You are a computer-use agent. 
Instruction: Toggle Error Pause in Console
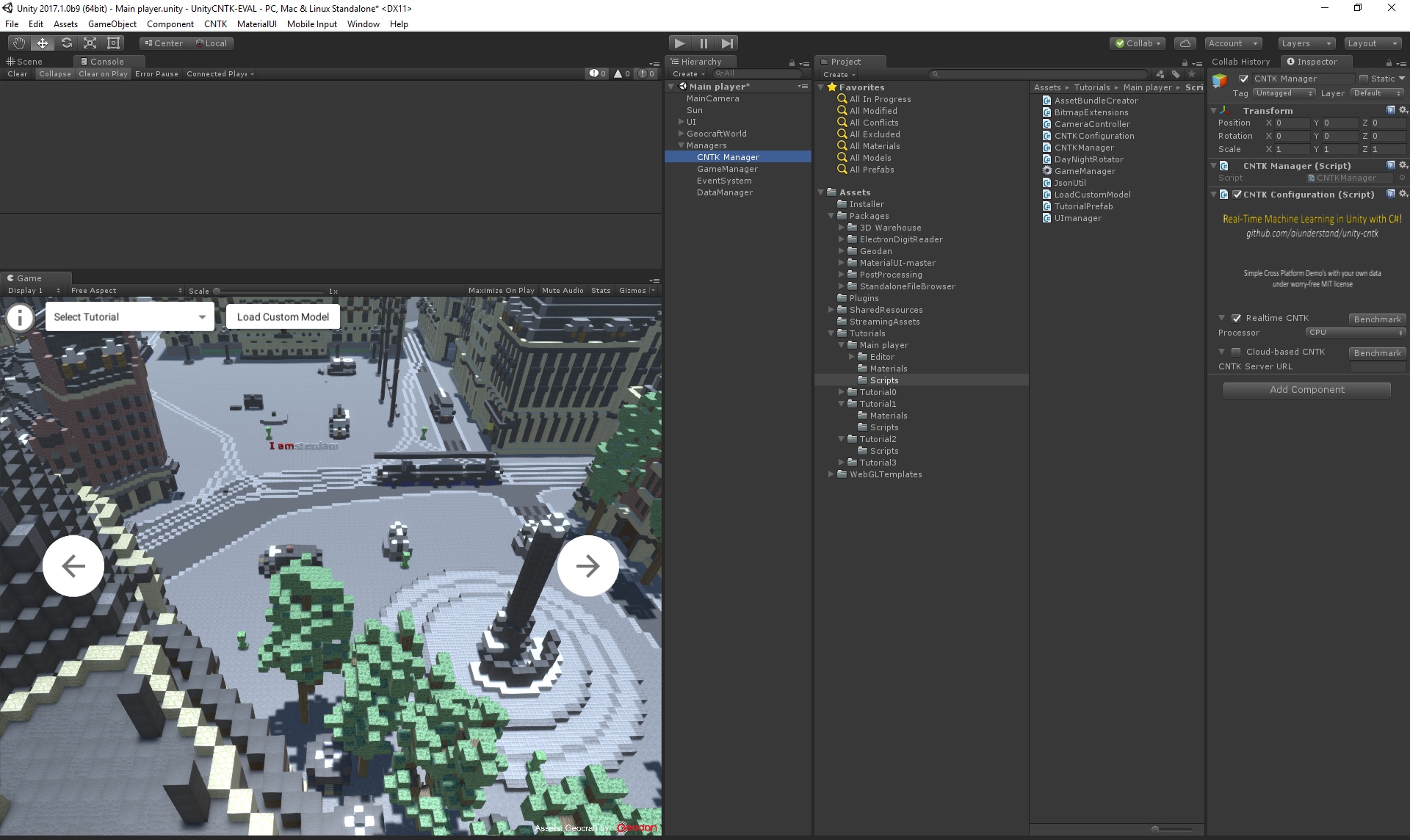(x=157, y=73)
